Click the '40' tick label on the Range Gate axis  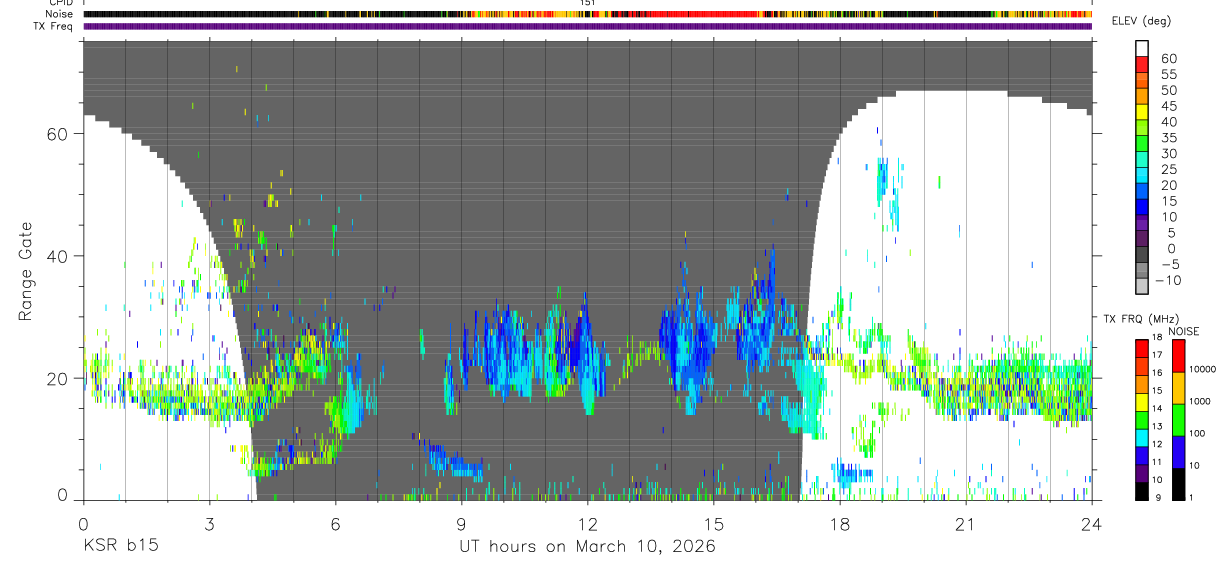[57, 256]
